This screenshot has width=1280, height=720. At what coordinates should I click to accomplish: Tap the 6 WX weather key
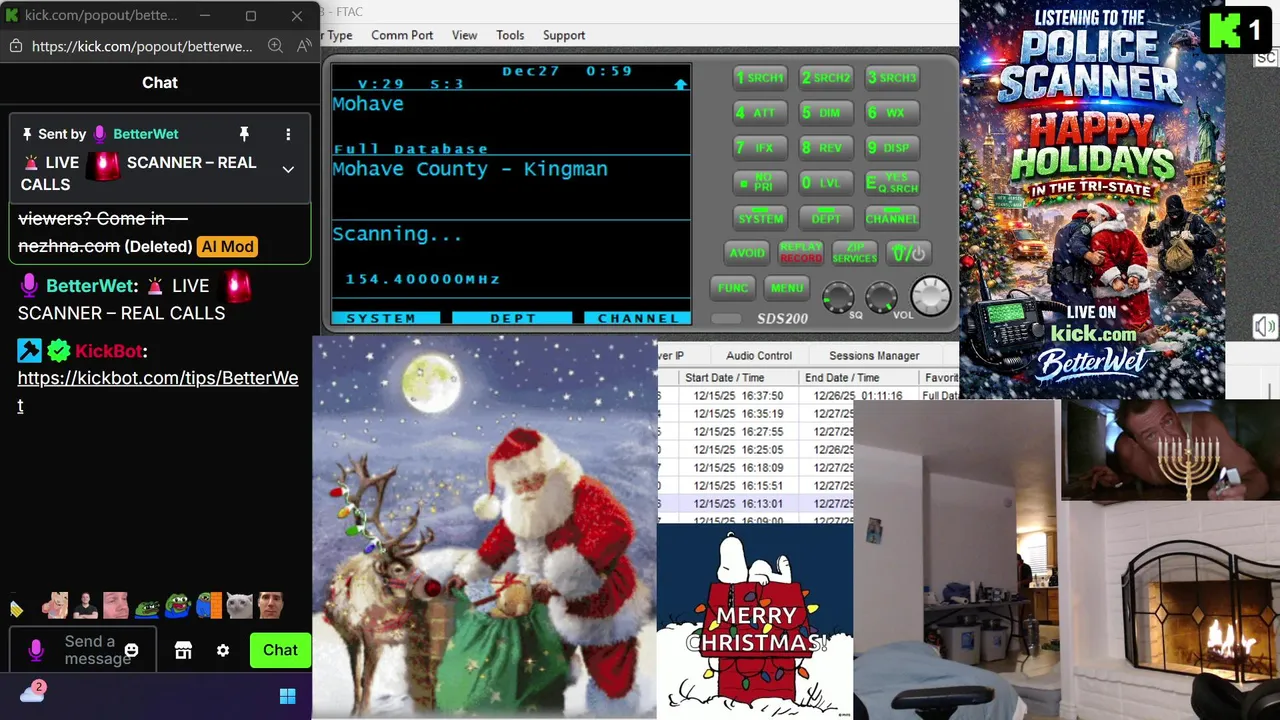[892, 113]
